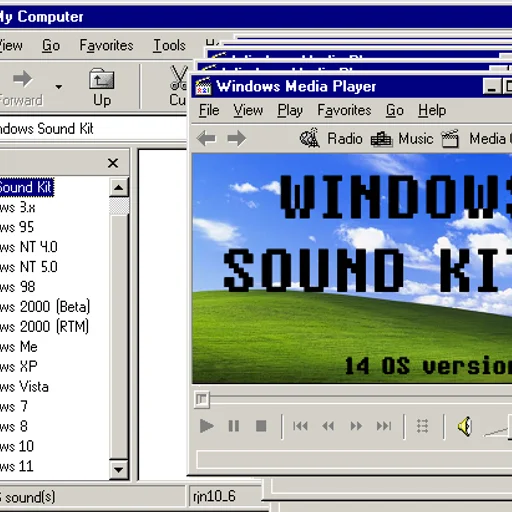The height and width of the screenshot is (512, 512).
Task: Click the Up folder button
Action: [x=102, y=87]
